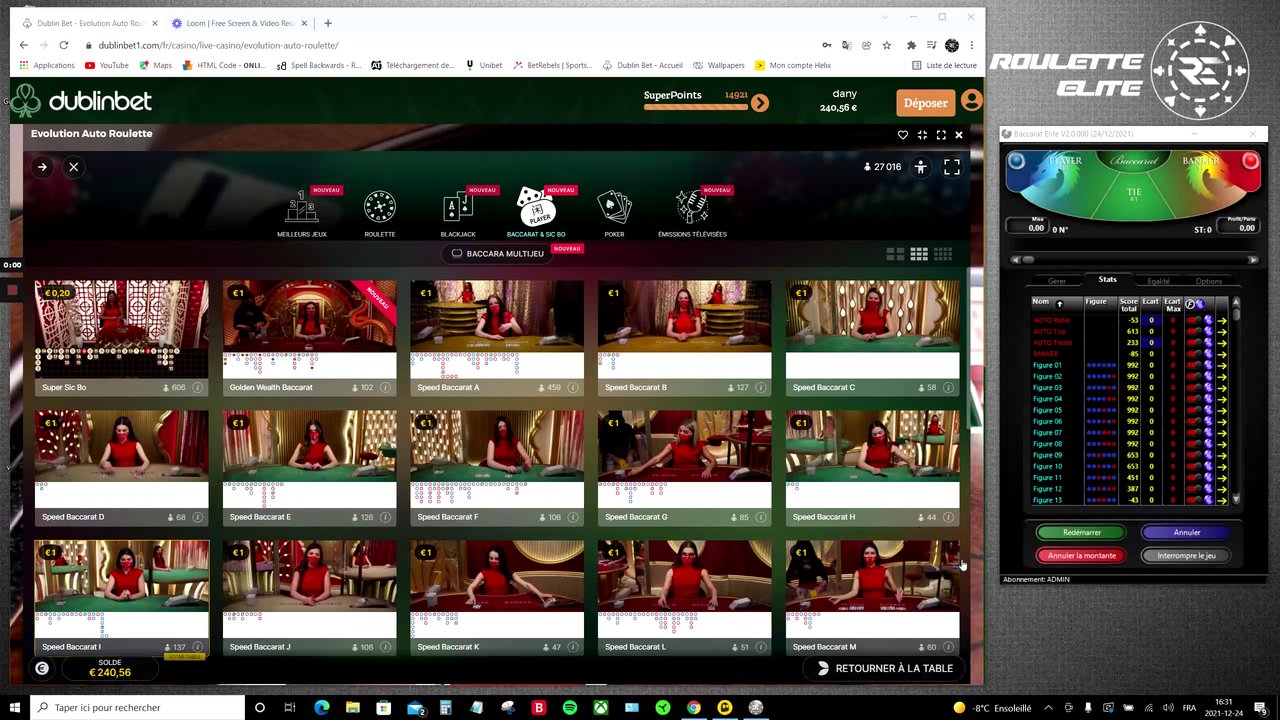Click the round person icon beside the player count

(x=920, y=167)
